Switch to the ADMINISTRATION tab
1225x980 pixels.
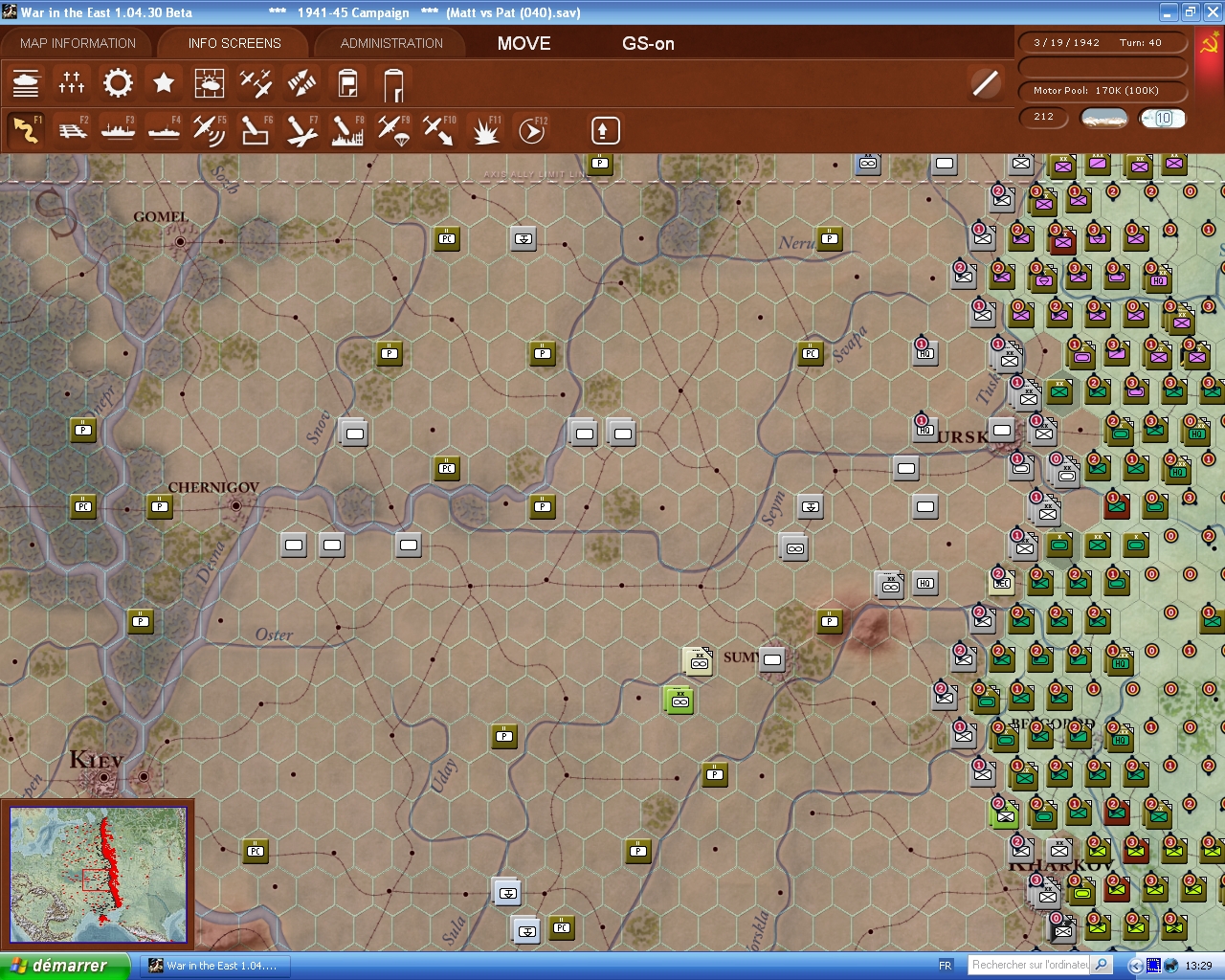pos(391,43)
